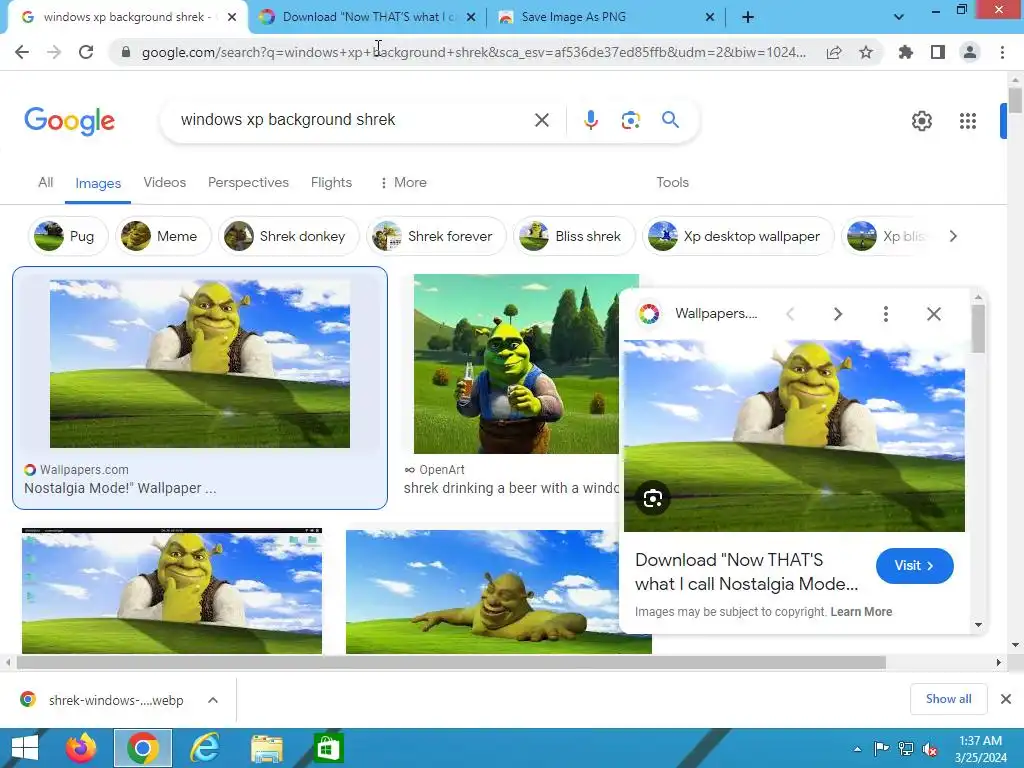Click the Visit button in preview
1024x768 pixels.
tap(914, 566)
